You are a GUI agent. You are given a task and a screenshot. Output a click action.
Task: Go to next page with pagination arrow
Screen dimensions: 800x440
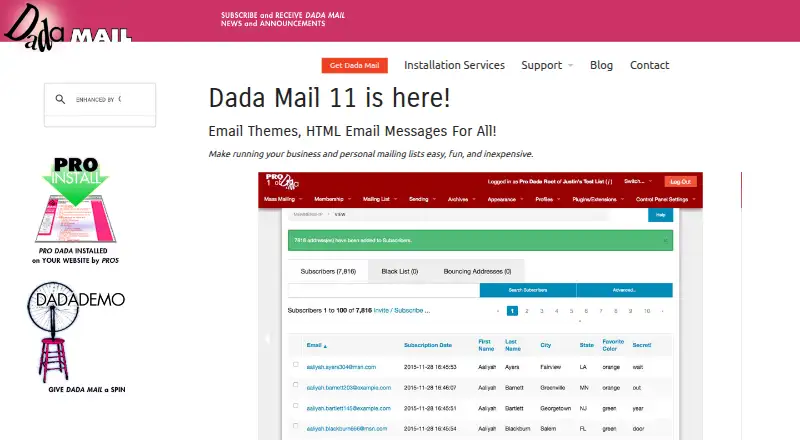[x=662, y=311]
